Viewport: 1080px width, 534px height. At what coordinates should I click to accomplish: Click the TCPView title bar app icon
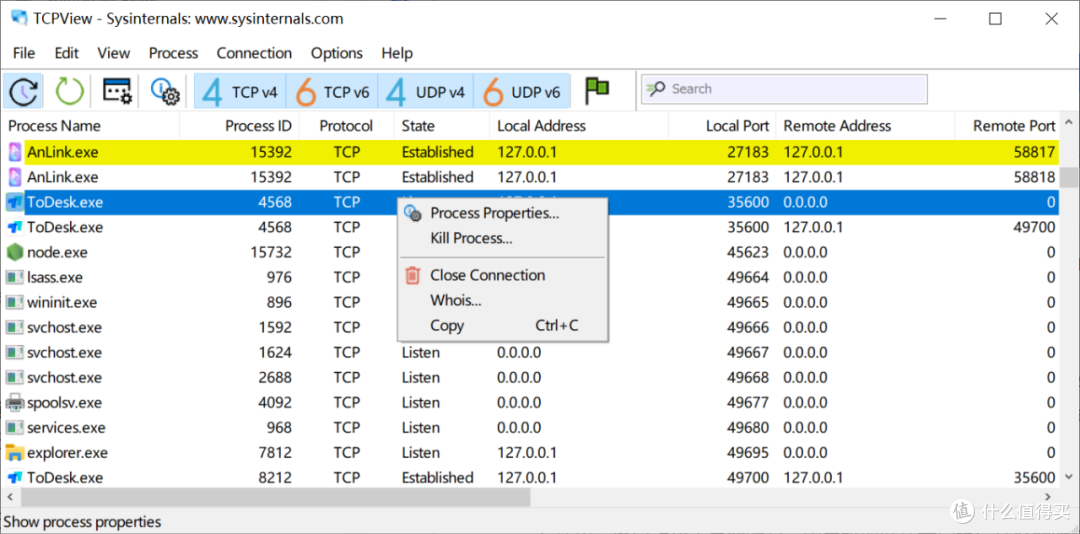[19, 19]
